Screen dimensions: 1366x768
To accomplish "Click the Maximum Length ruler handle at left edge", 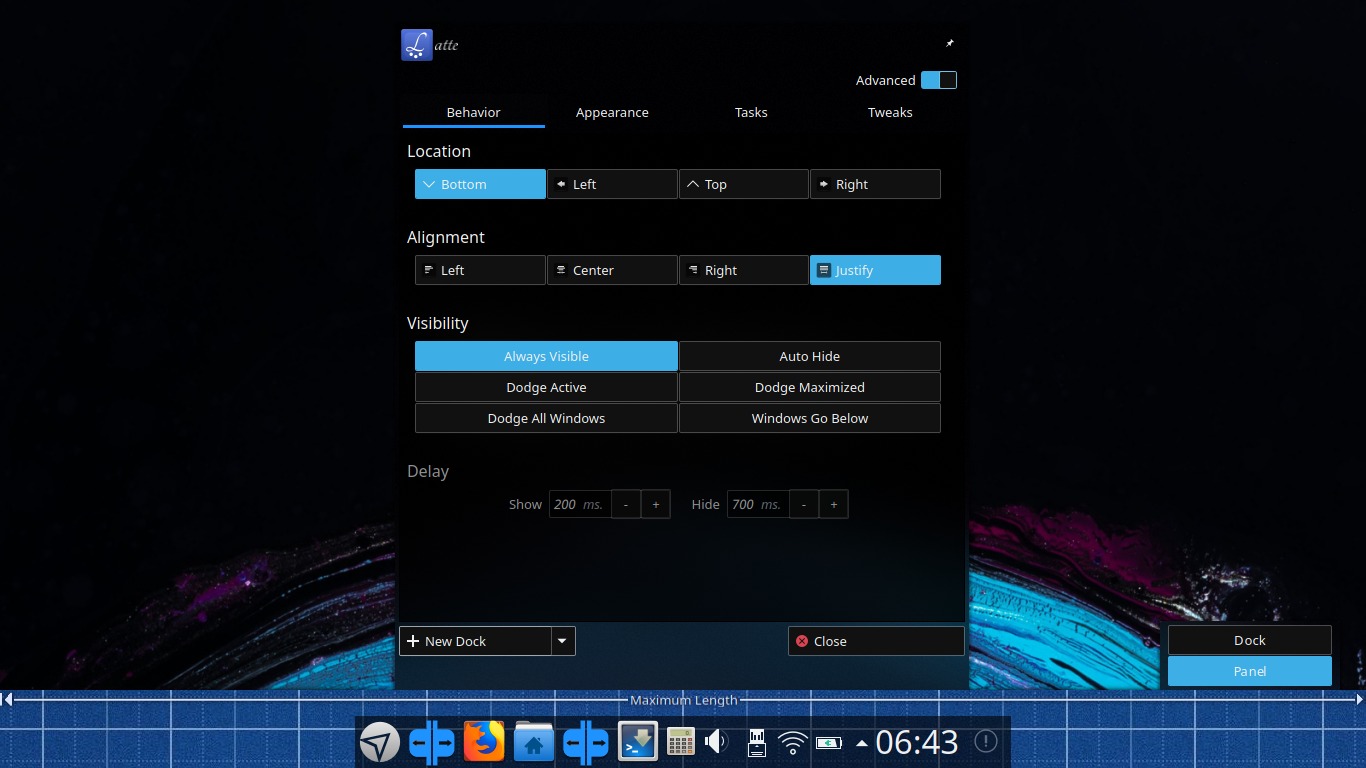I will point(7,700).
